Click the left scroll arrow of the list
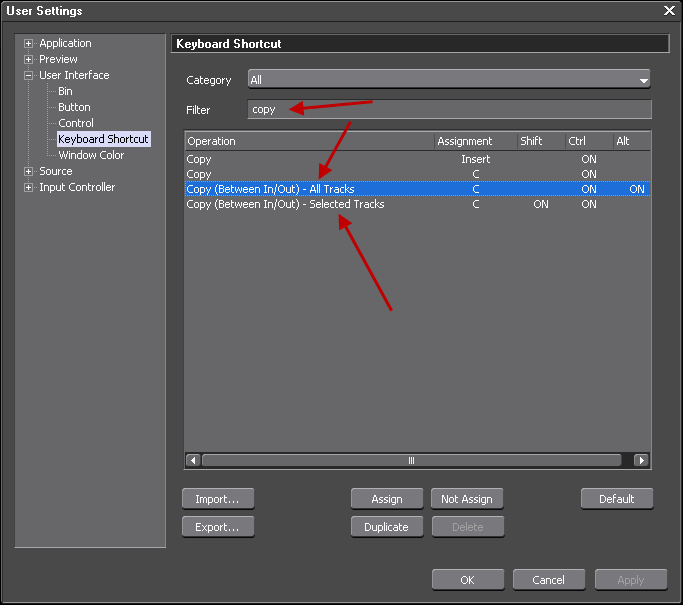The height and width of the screenshot is (605, 683). click(193, 460)
